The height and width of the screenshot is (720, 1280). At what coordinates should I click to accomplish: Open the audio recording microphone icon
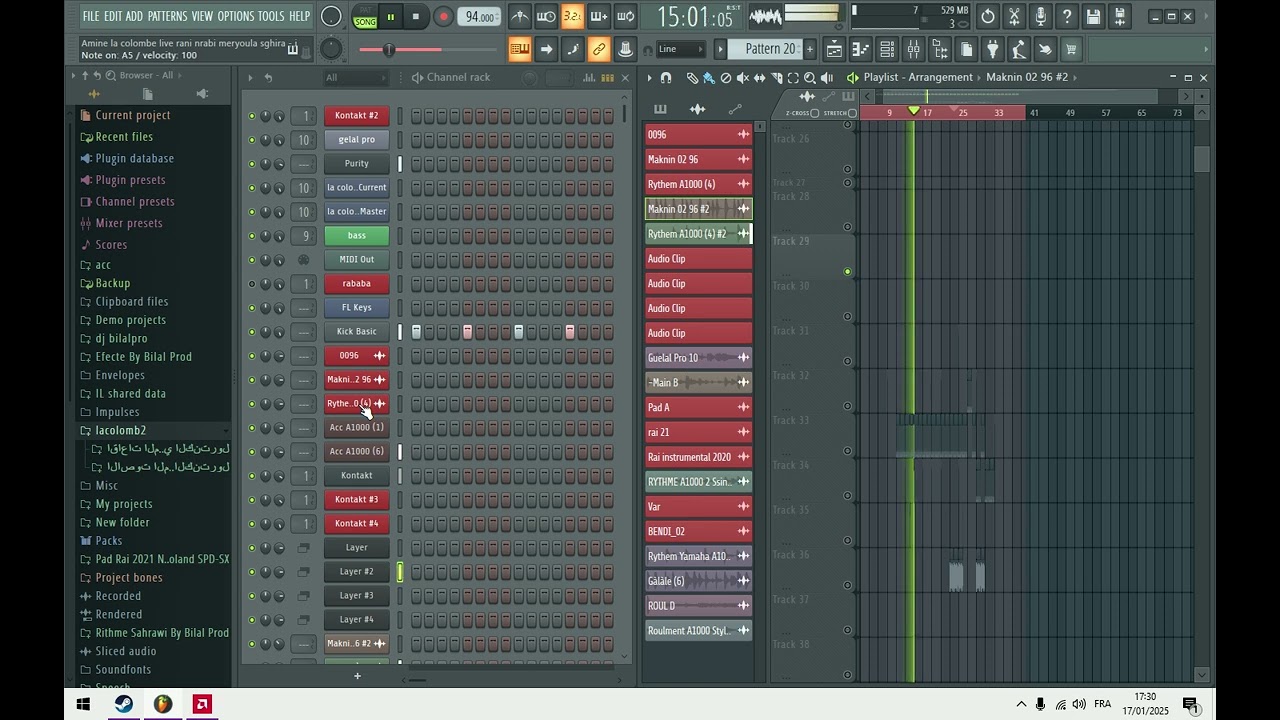coord(1040,16)
